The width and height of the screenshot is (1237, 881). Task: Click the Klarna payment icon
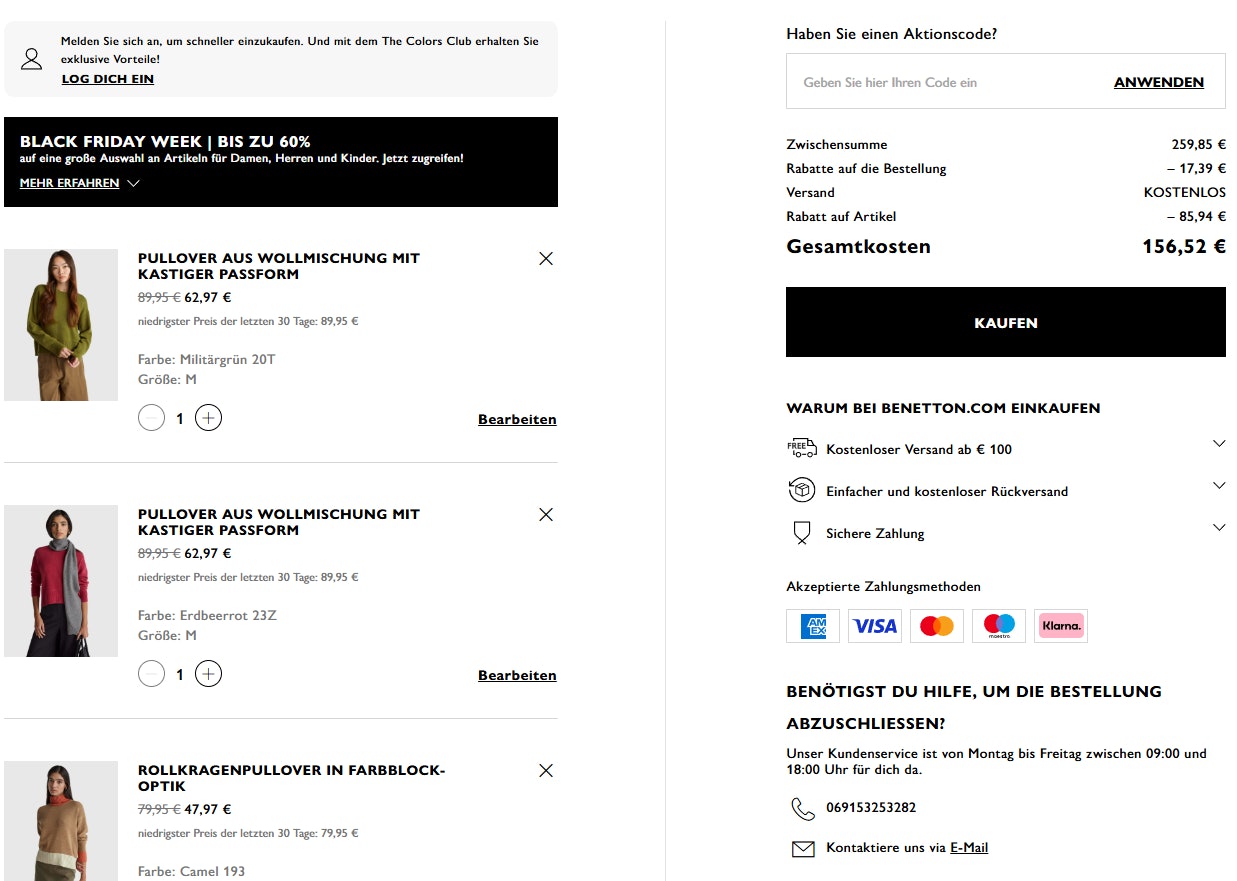1061,626
